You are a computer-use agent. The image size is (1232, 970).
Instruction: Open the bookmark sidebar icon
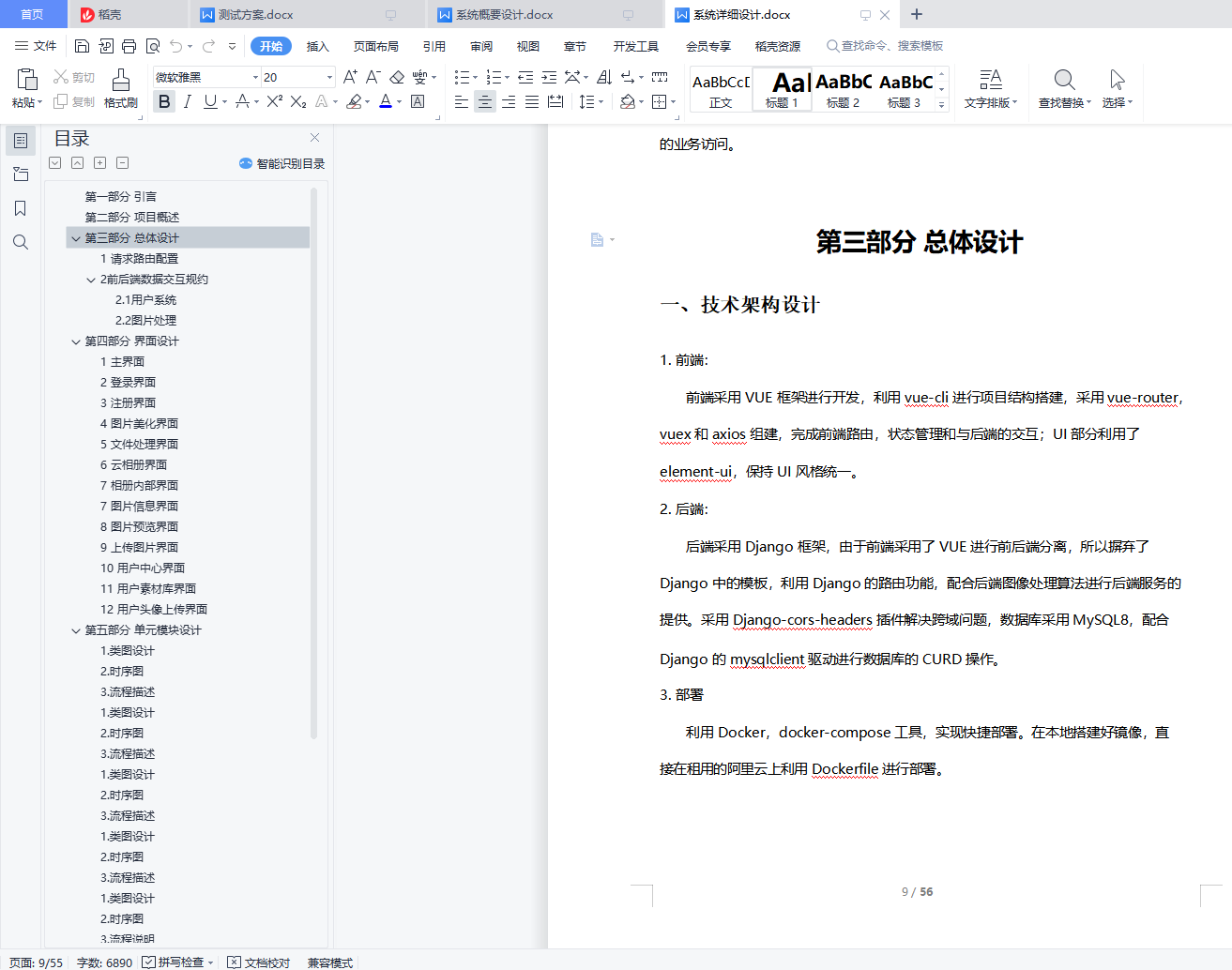(21, 208)
